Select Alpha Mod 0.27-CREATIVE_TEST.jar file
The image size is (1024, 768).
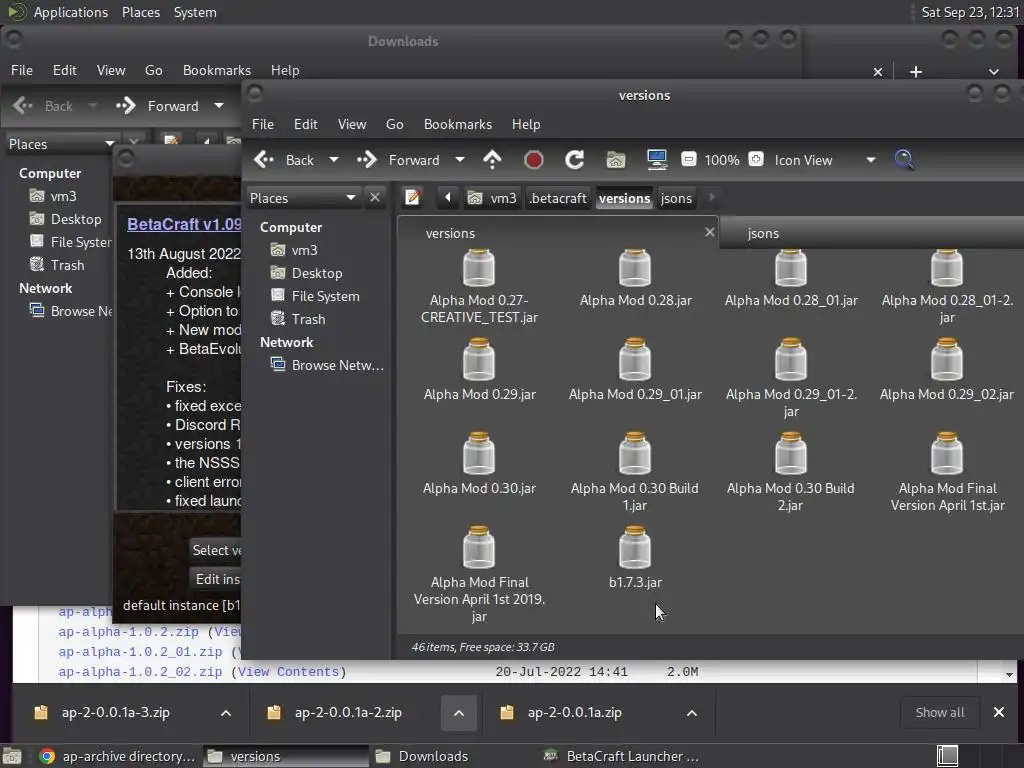479,287
